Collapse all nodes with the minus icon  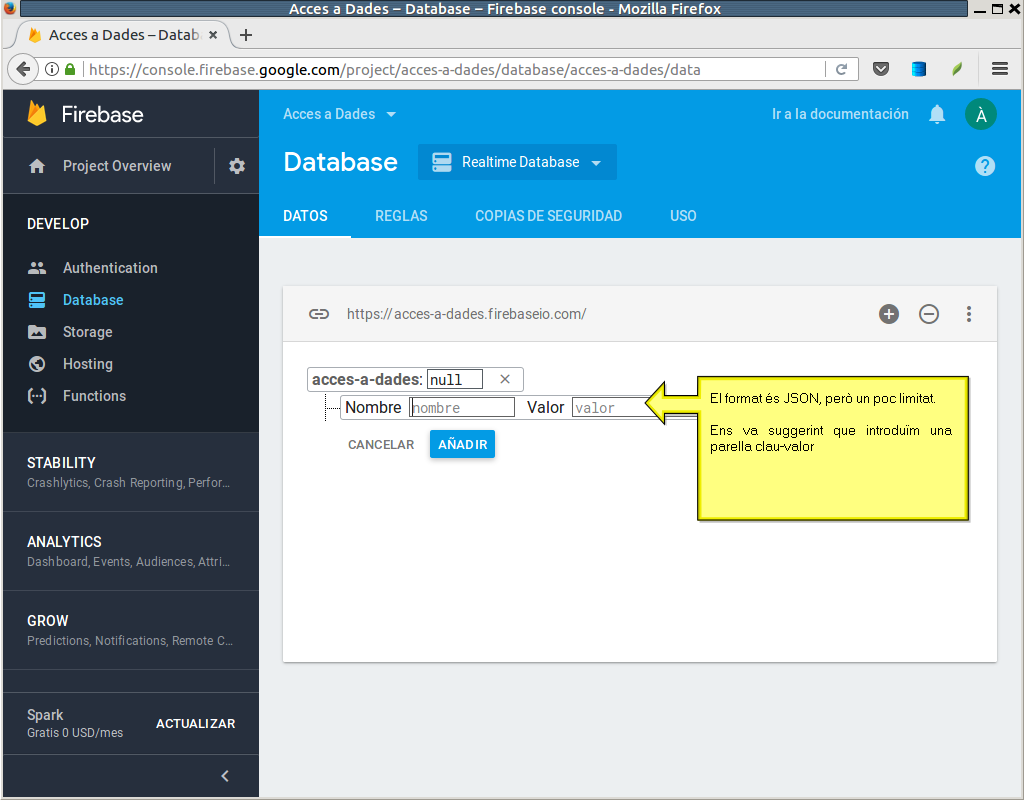(929, 314)
